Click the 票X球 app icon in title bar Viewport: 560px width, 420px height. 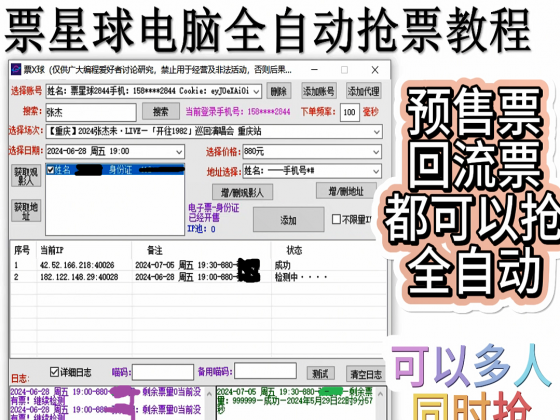[16, 69]
